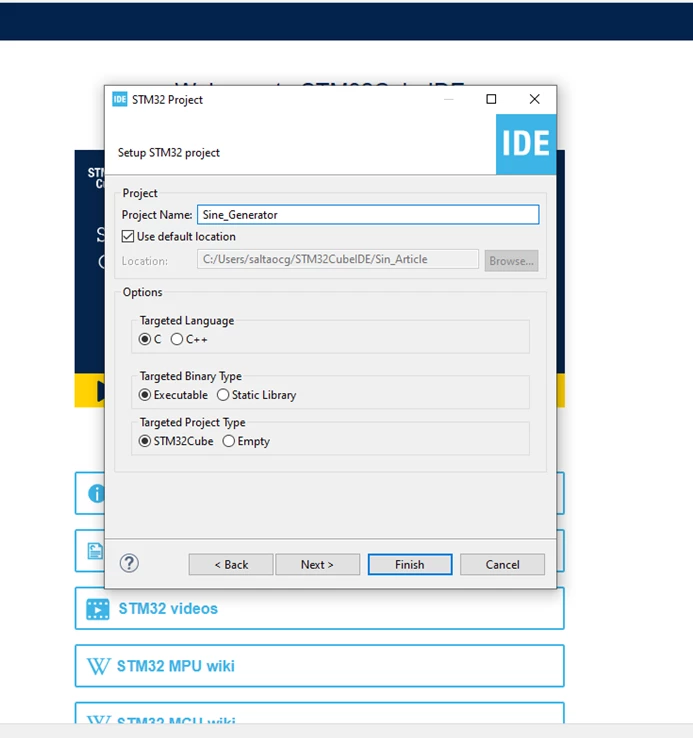
Task: Click the Finish button
Action: pyautogui.click(x=410, y=564)
